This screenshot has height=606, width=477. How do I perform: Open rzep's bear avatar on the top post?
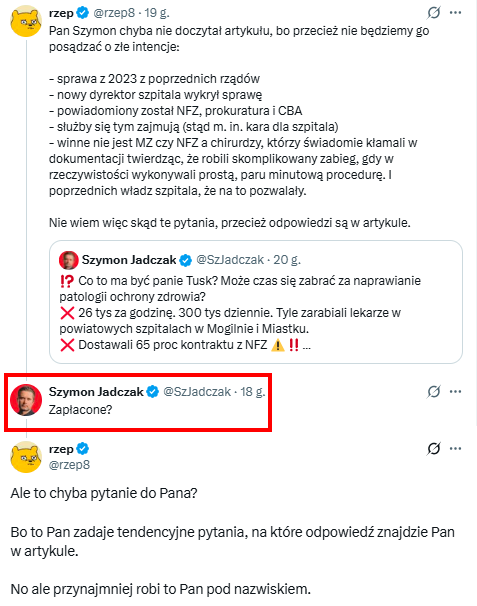tap(26, 21)
